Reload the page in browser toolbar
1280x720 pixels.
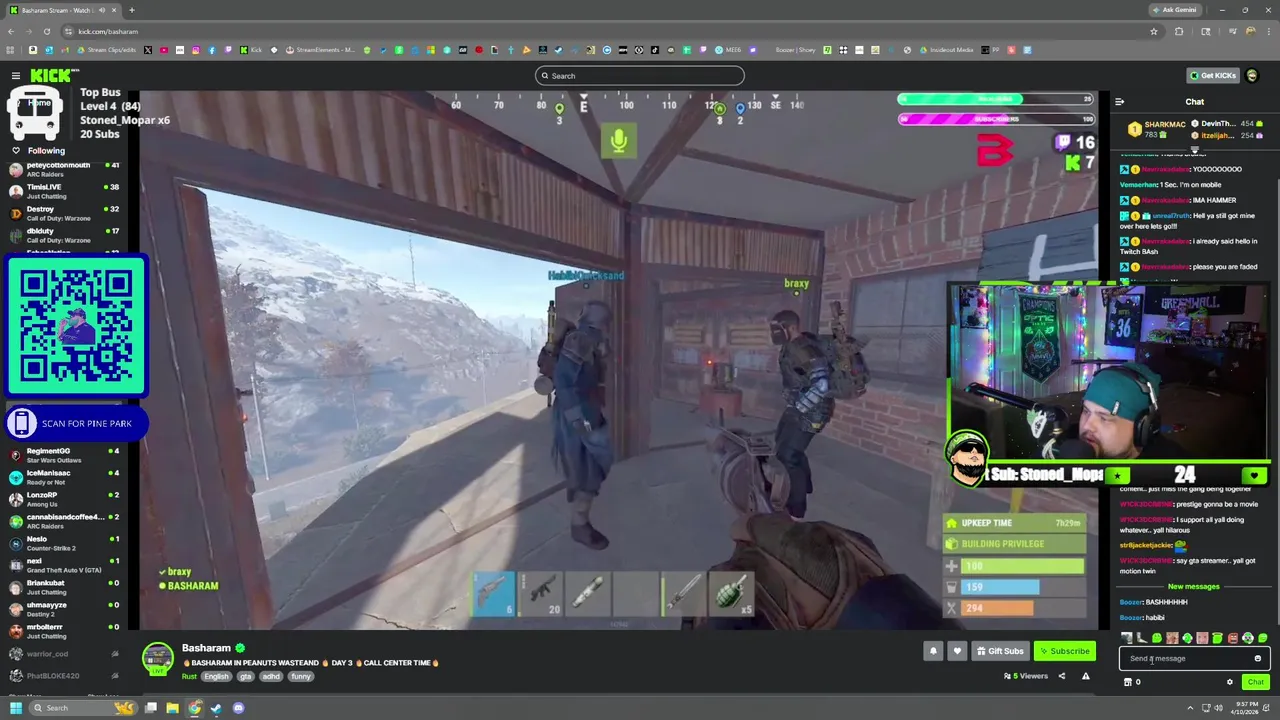tap(46, 31)
